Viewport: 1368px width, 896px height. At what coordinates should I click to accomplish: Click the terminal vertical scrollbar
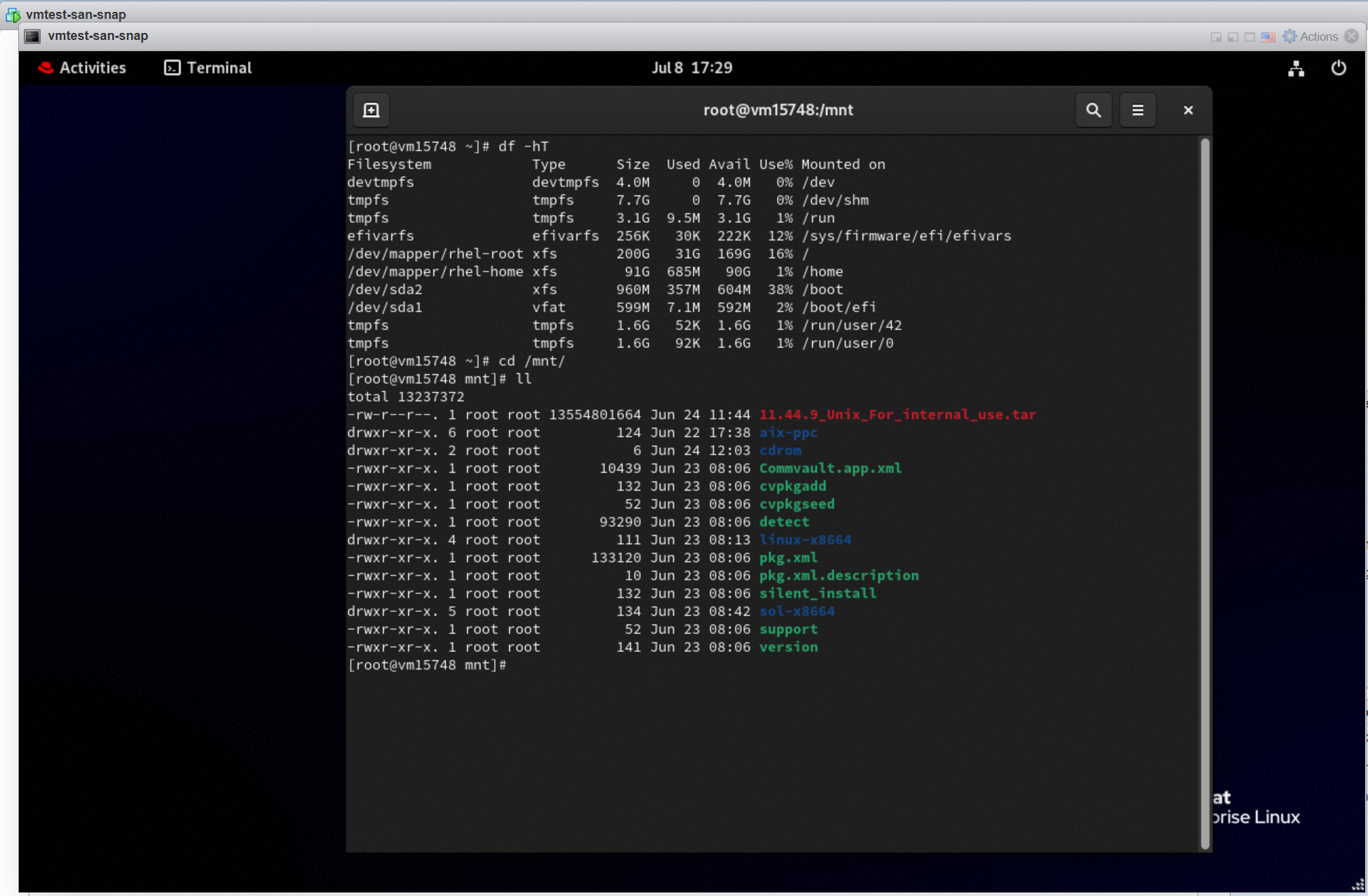1205,493
